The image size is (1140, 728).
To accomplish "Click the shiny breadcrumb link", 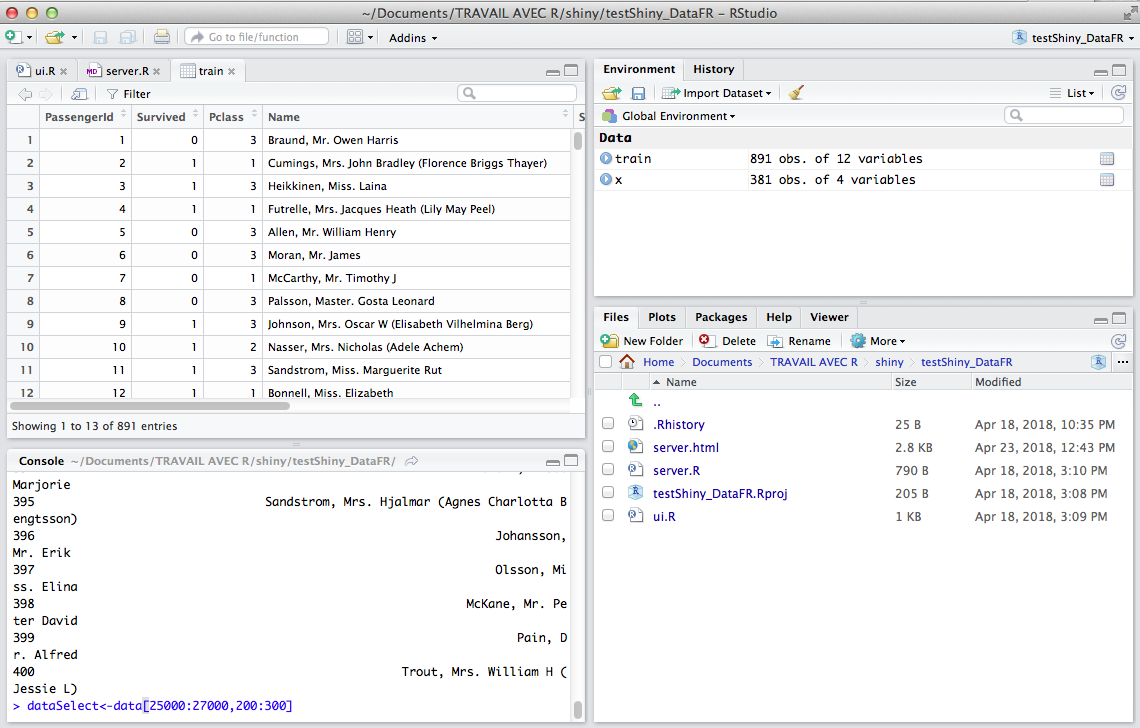I will point(889,362).
